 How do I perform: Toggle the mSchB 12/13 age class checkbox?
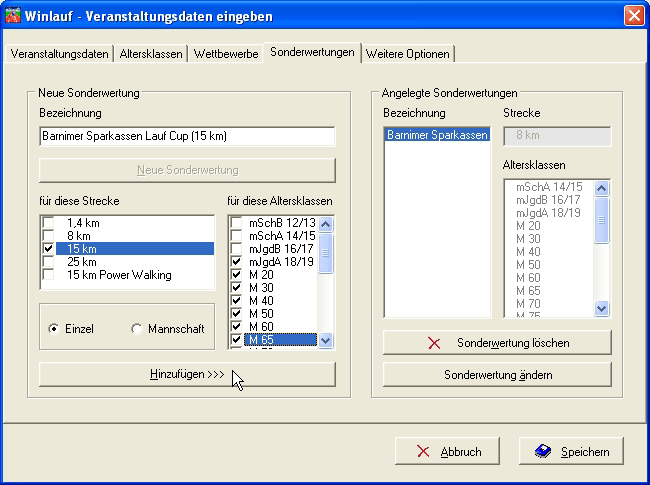236,222
